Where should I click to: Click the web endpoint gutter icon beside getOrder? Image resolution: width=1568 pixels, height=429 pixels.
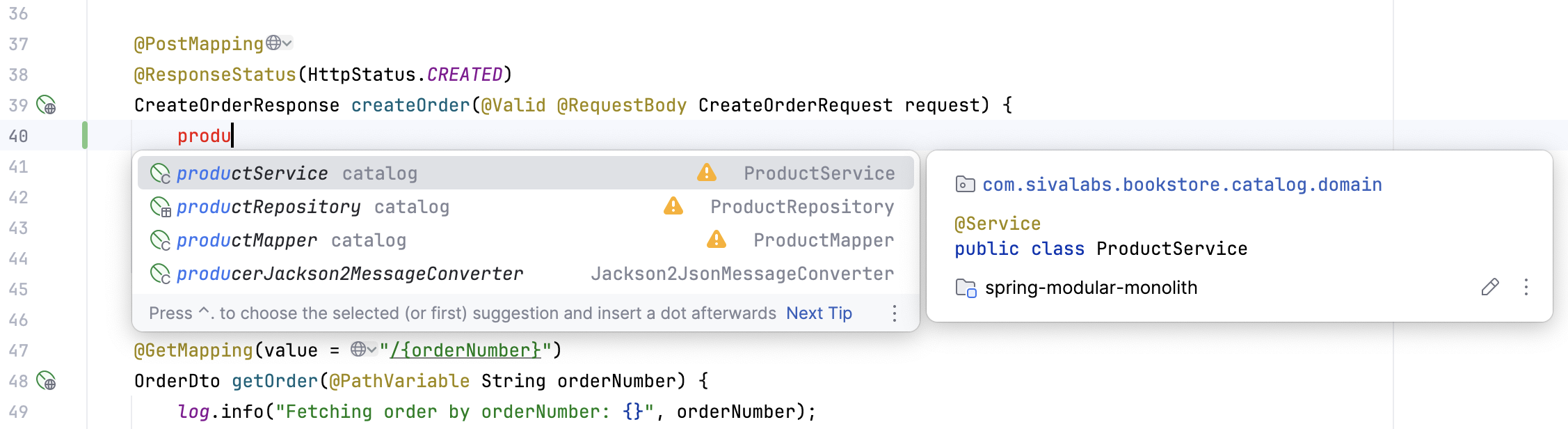tap(46, 381)
